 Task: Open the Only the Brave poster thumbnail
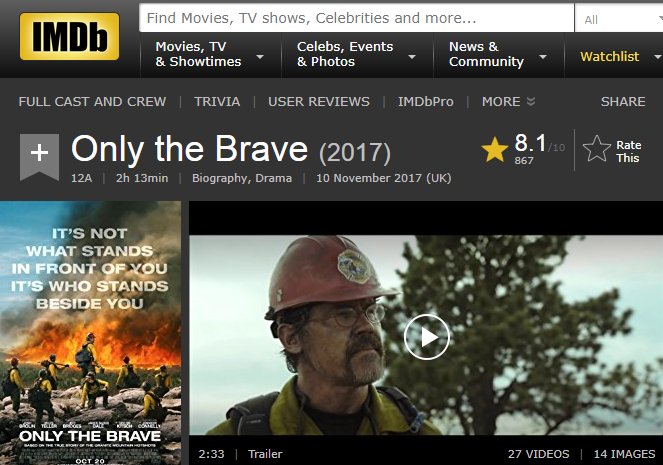90,333
